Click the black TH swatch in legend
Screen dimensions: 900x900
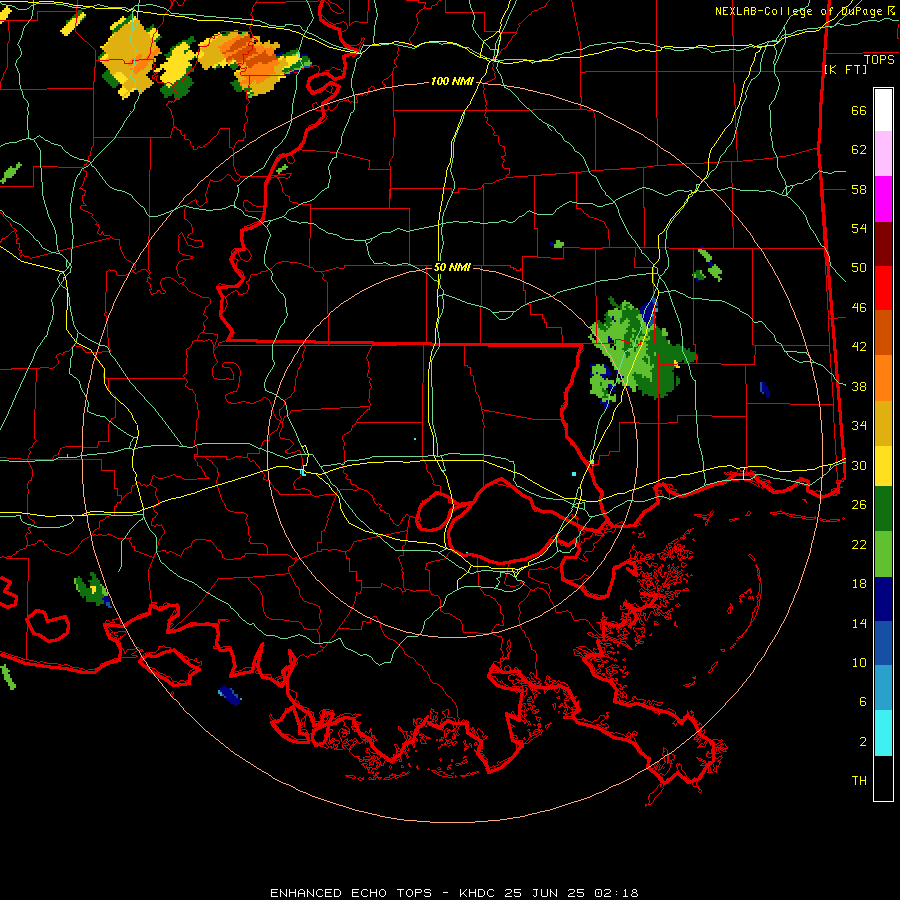tap(883, 778)
